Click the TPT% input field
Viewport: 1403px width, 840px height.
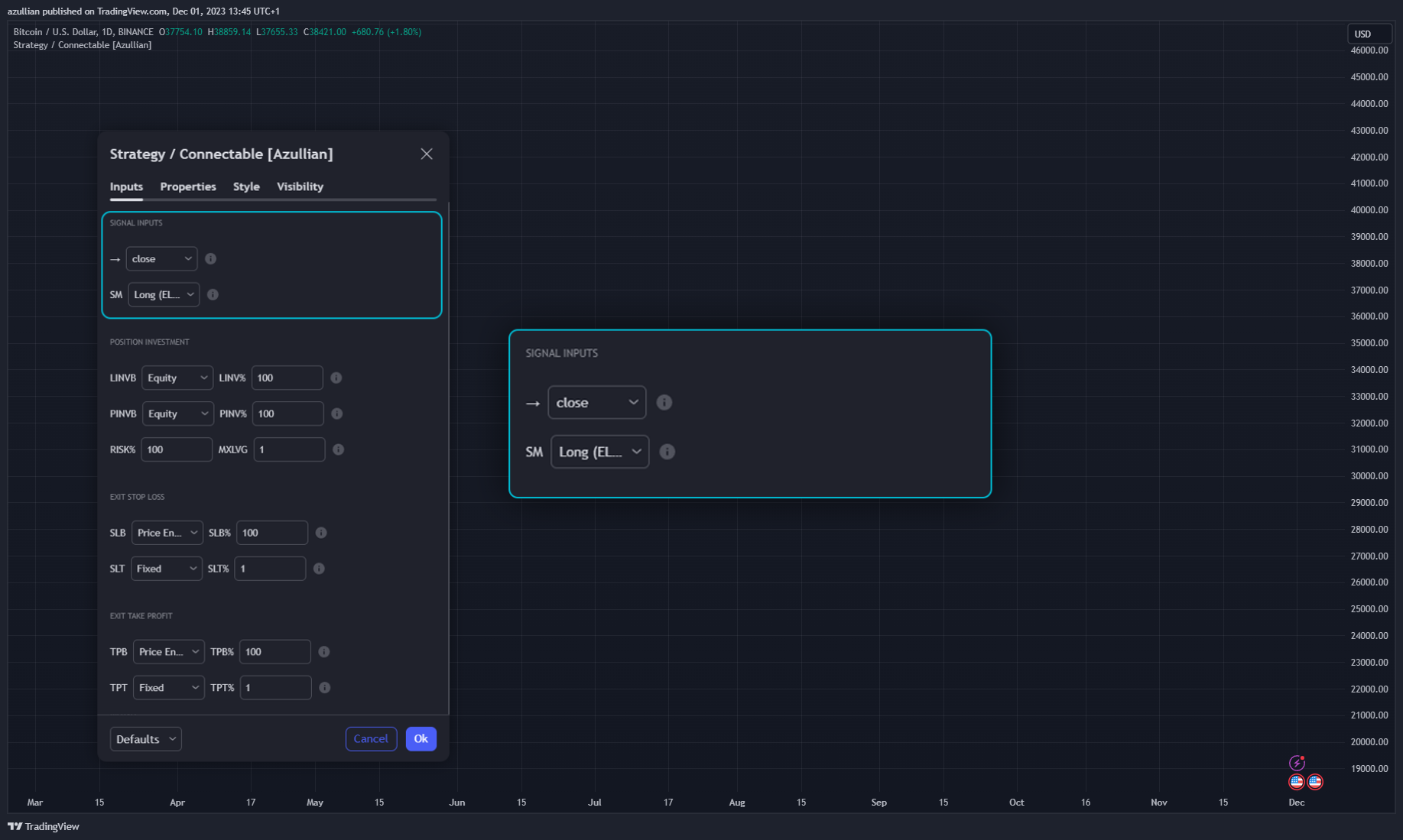[x=276, y=688]
